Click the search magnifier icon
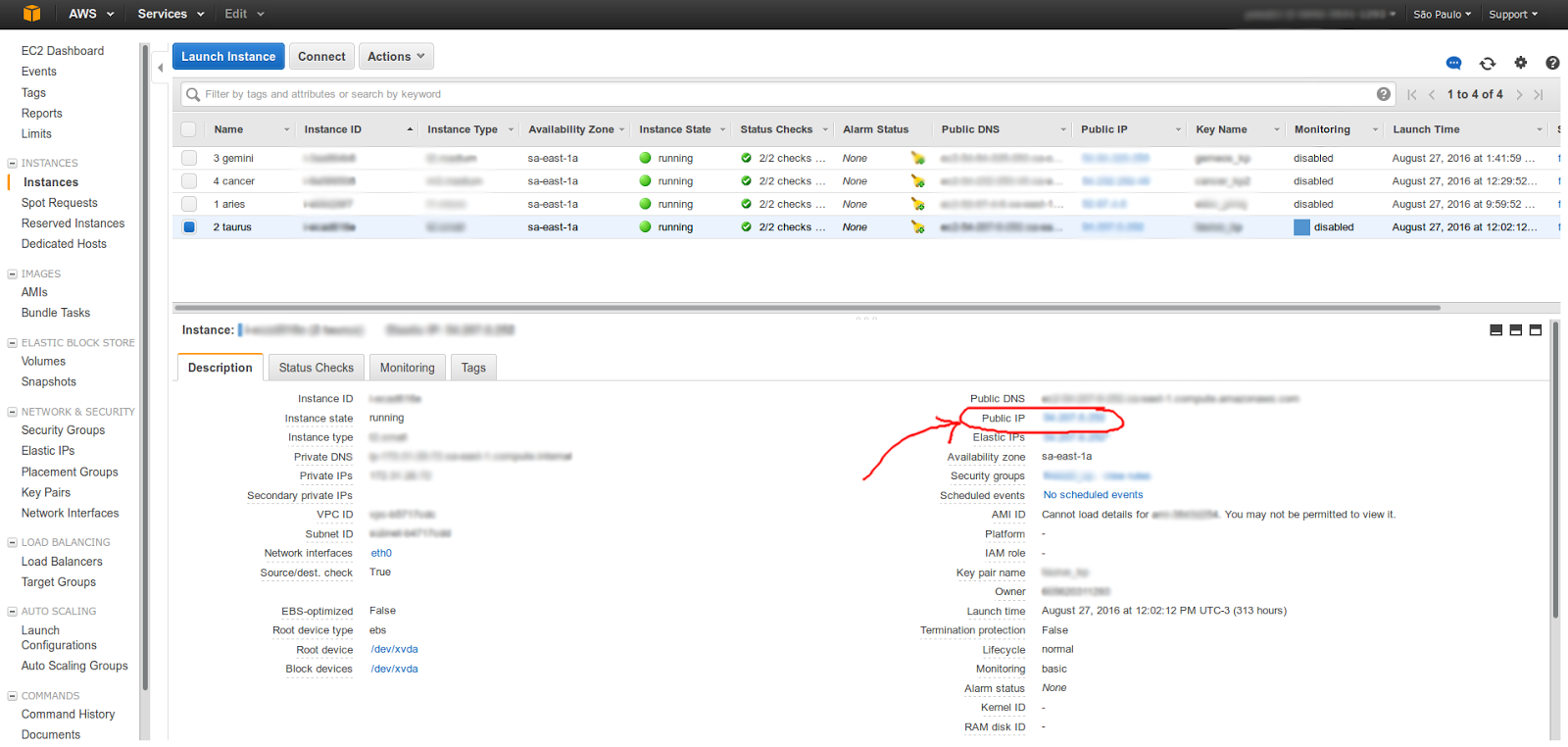Screen dimensions: 1568x747 point(193,94)
